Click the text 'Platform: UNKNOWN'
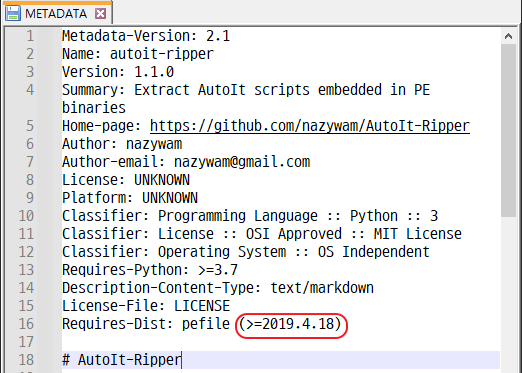This screenshot has width=522, height=373. 130,198
